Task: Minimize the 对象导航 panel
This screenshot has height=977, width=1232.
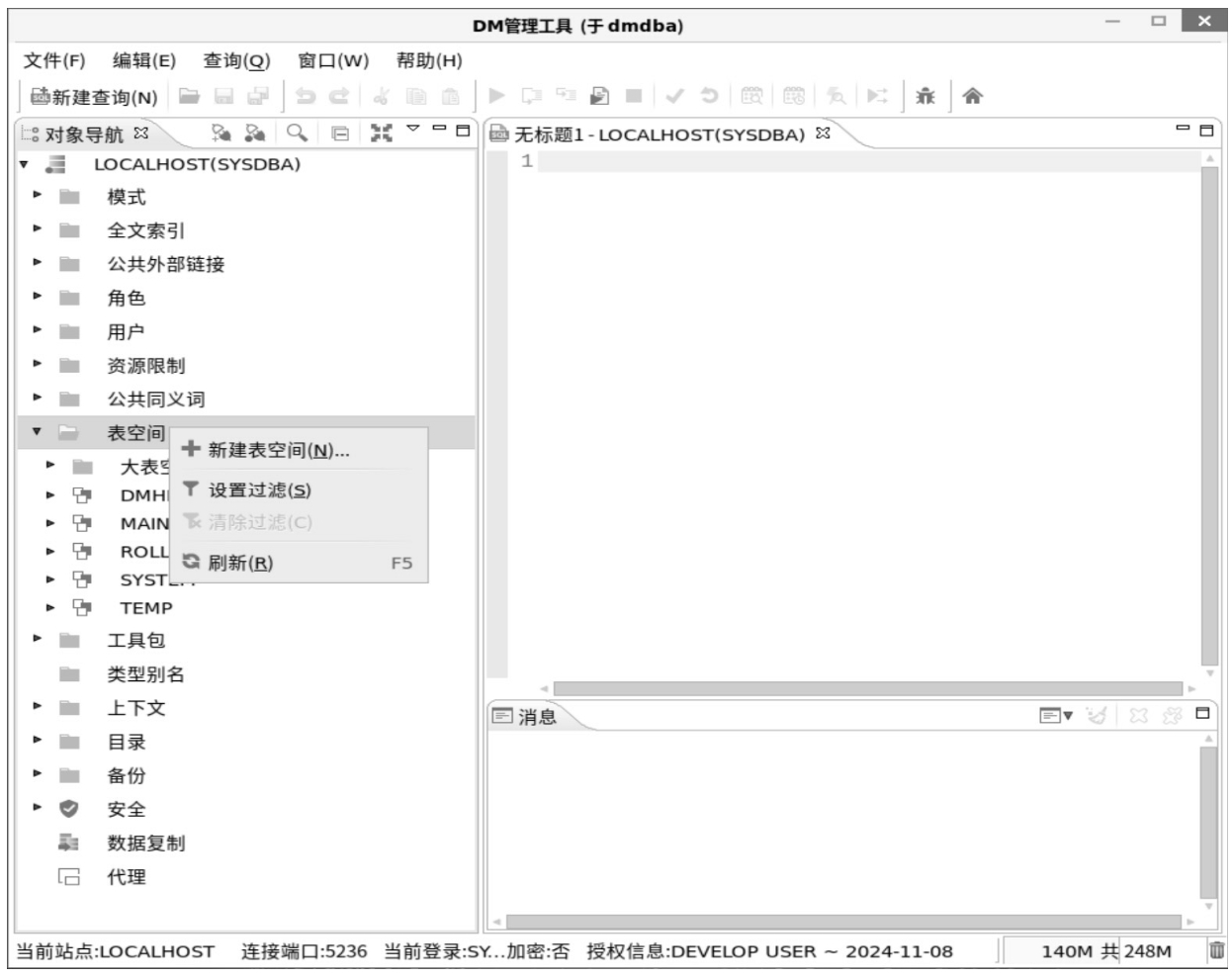Action: [440, 131]
